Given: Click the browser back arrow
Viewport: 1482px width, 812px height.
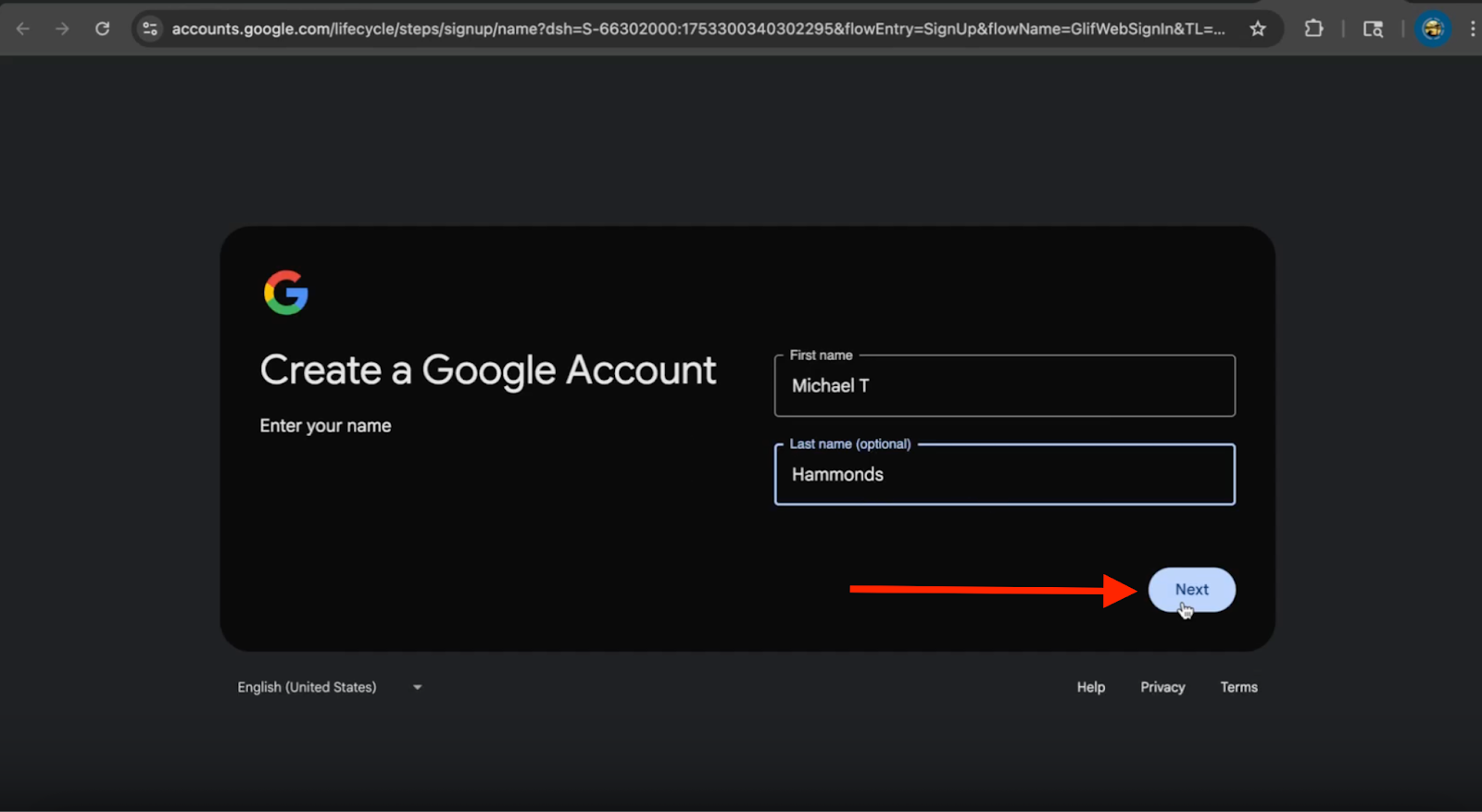Looking at the screenshot, I should (x=23, y=29).
